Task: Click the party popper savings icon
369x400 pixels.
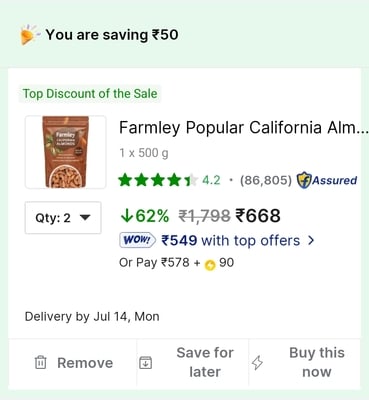Action: [x=30, y=35]
